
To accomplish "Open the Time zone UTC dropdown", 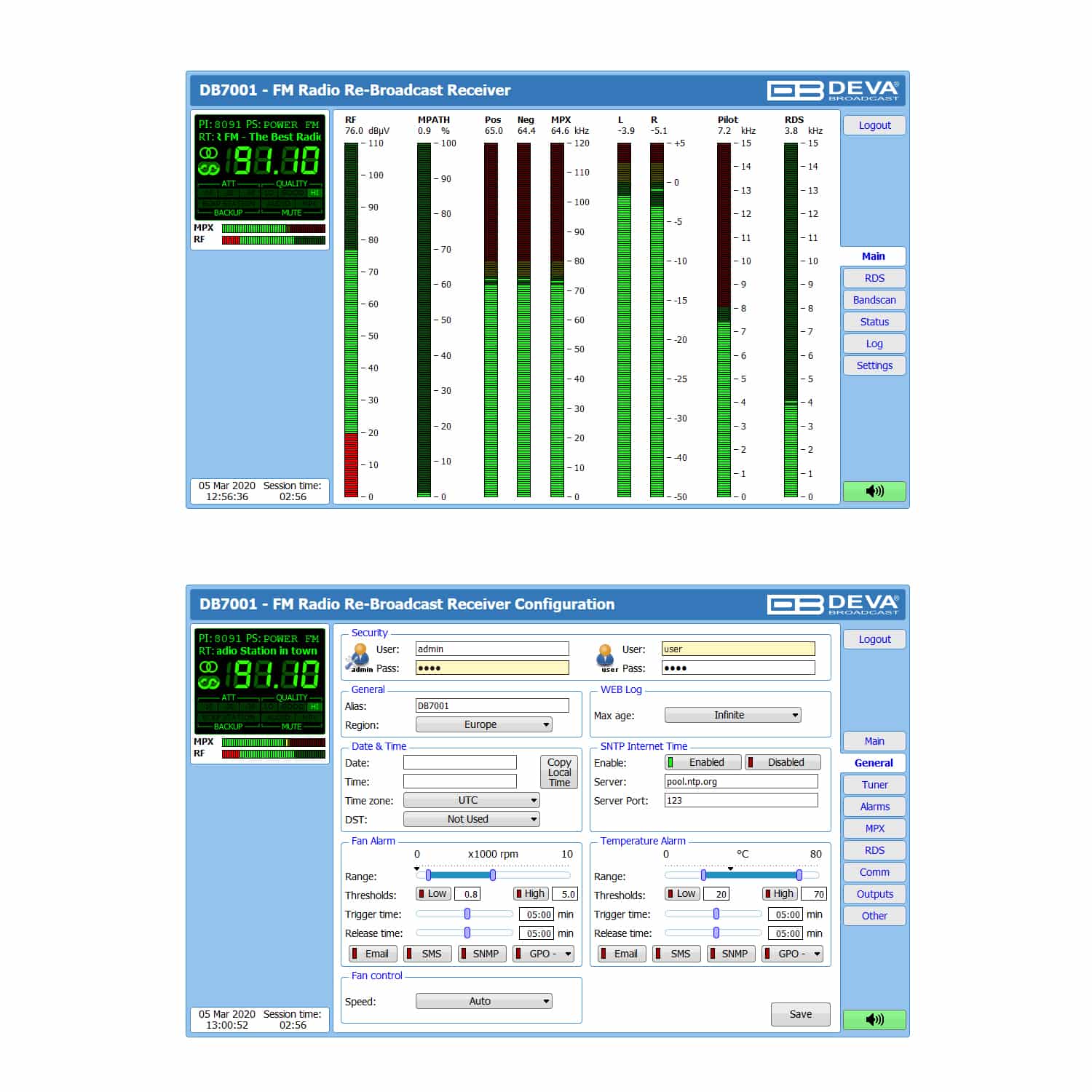I will pos(471,800).
